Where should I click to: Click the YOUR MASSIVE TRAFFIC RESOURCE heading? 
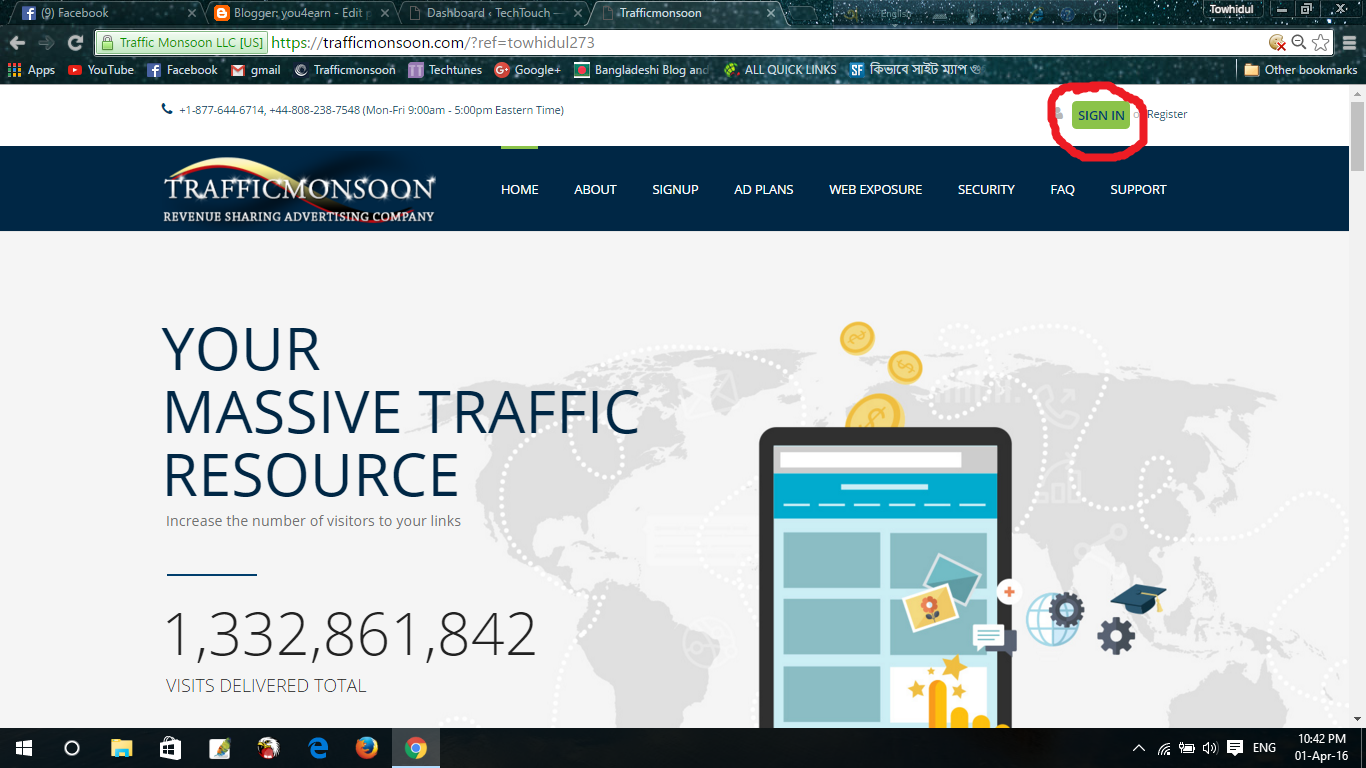tap(401, 412)
